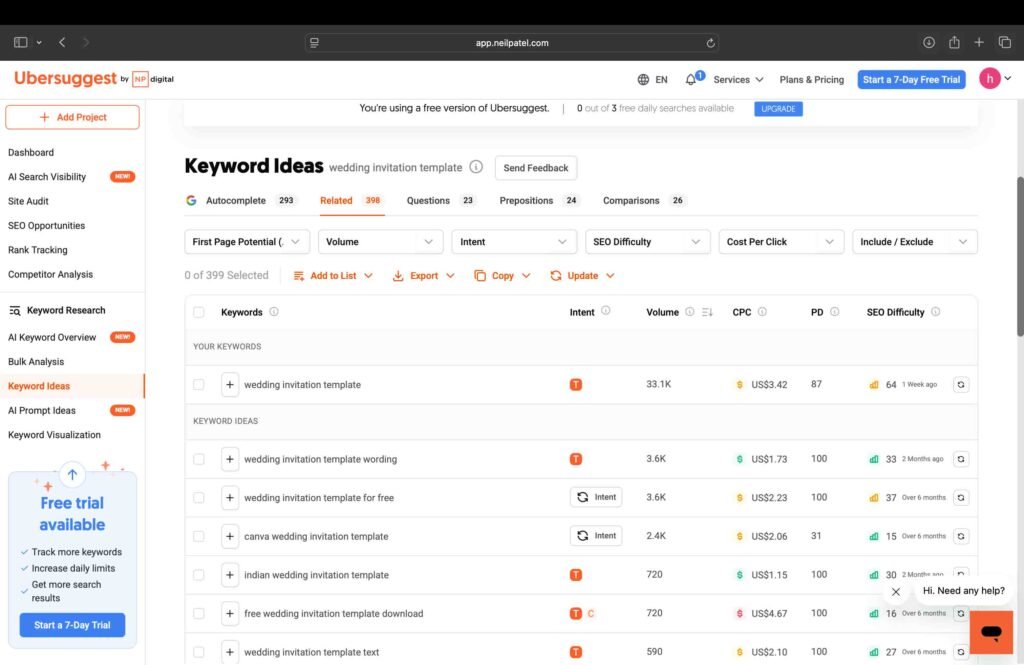Select checkbox for canva wedding invitation template

199,536
